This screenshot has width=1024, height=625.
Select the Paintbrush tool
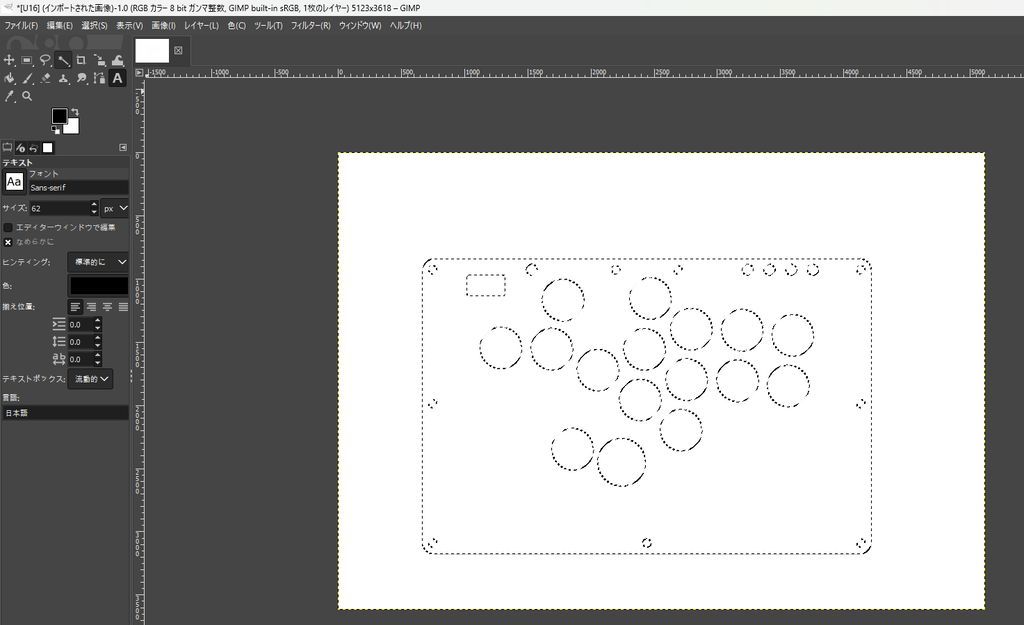coord(27,78)
